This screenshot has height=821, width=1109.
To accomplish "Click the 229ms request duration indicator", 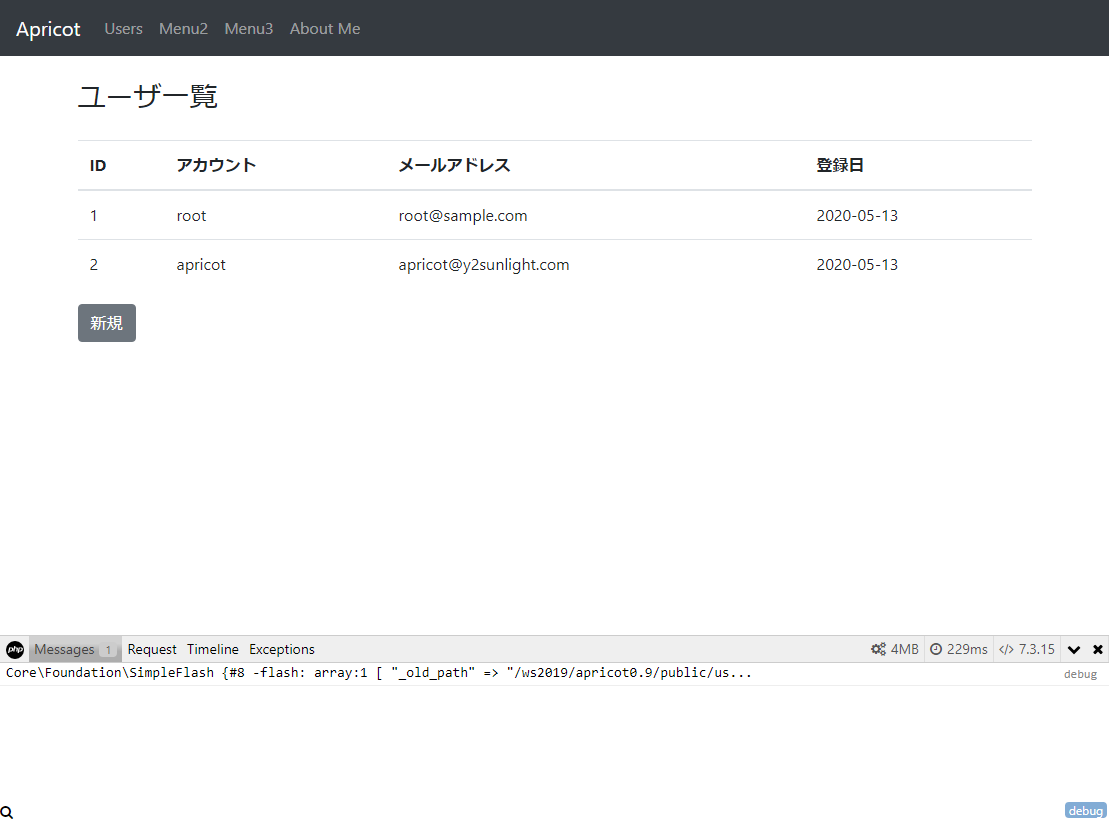I will coord(958,649).
